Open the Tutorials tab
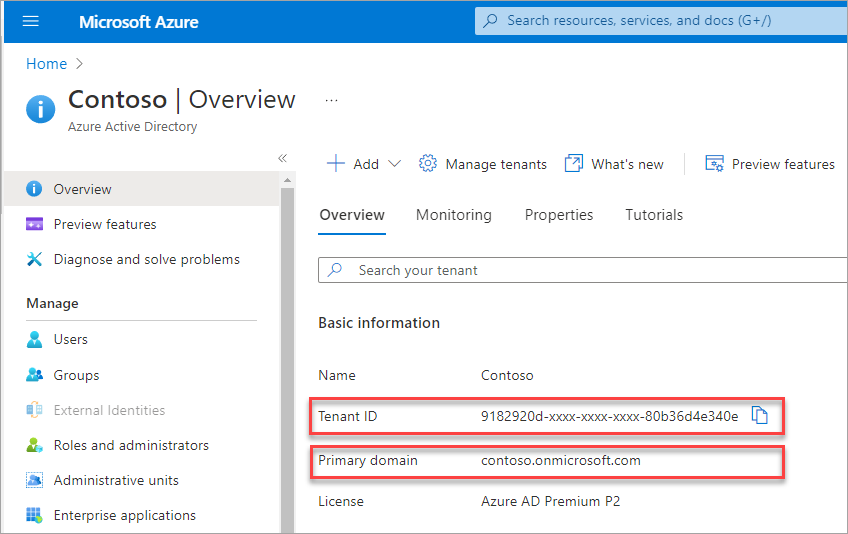This screenshot has height=534, width=848. pyautogui.click(x=654, y=215)
